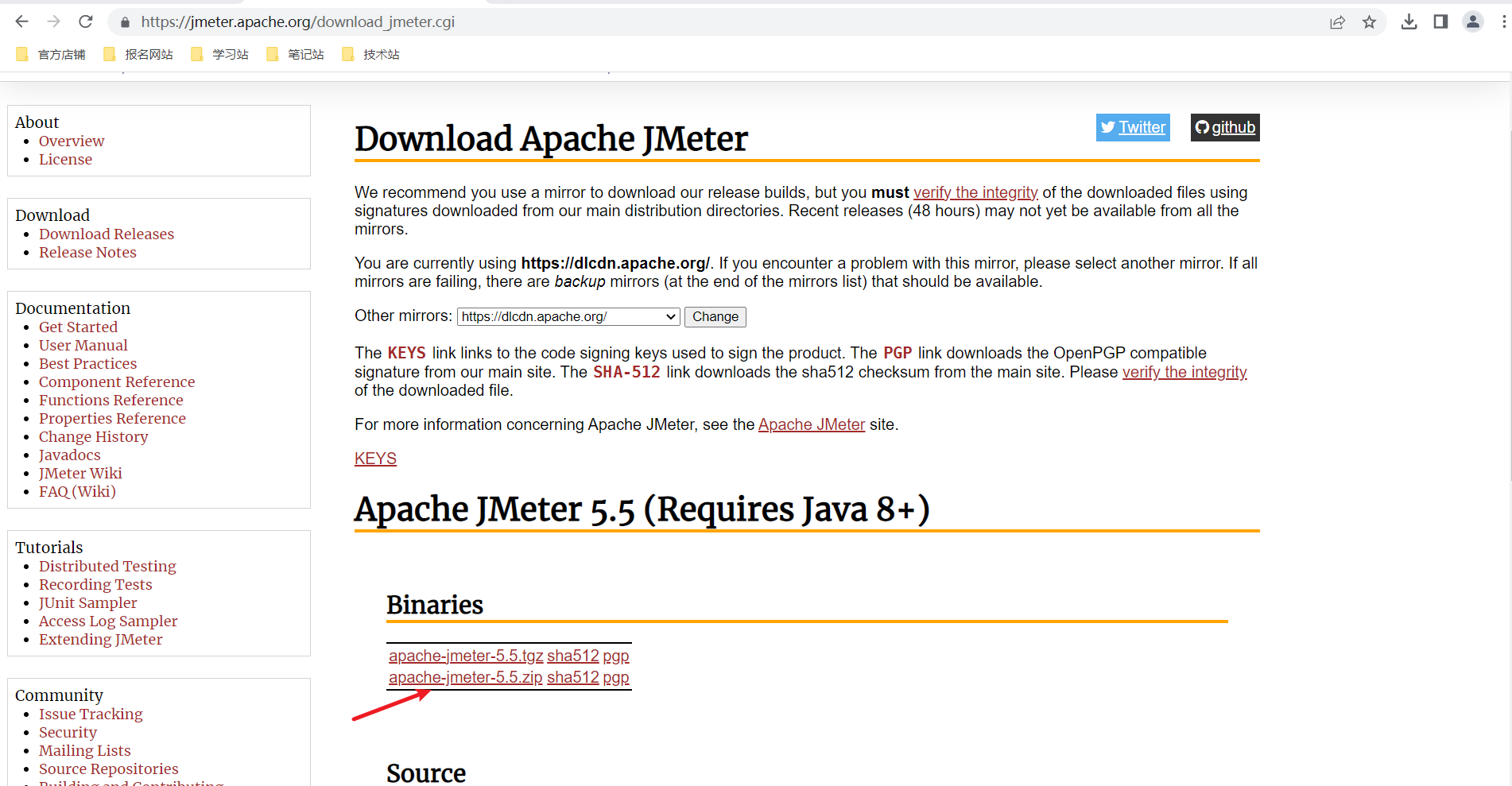Screen dimensions: 1512x786
Task: Open the 技术站 bookmark folder
Action: 370,54
